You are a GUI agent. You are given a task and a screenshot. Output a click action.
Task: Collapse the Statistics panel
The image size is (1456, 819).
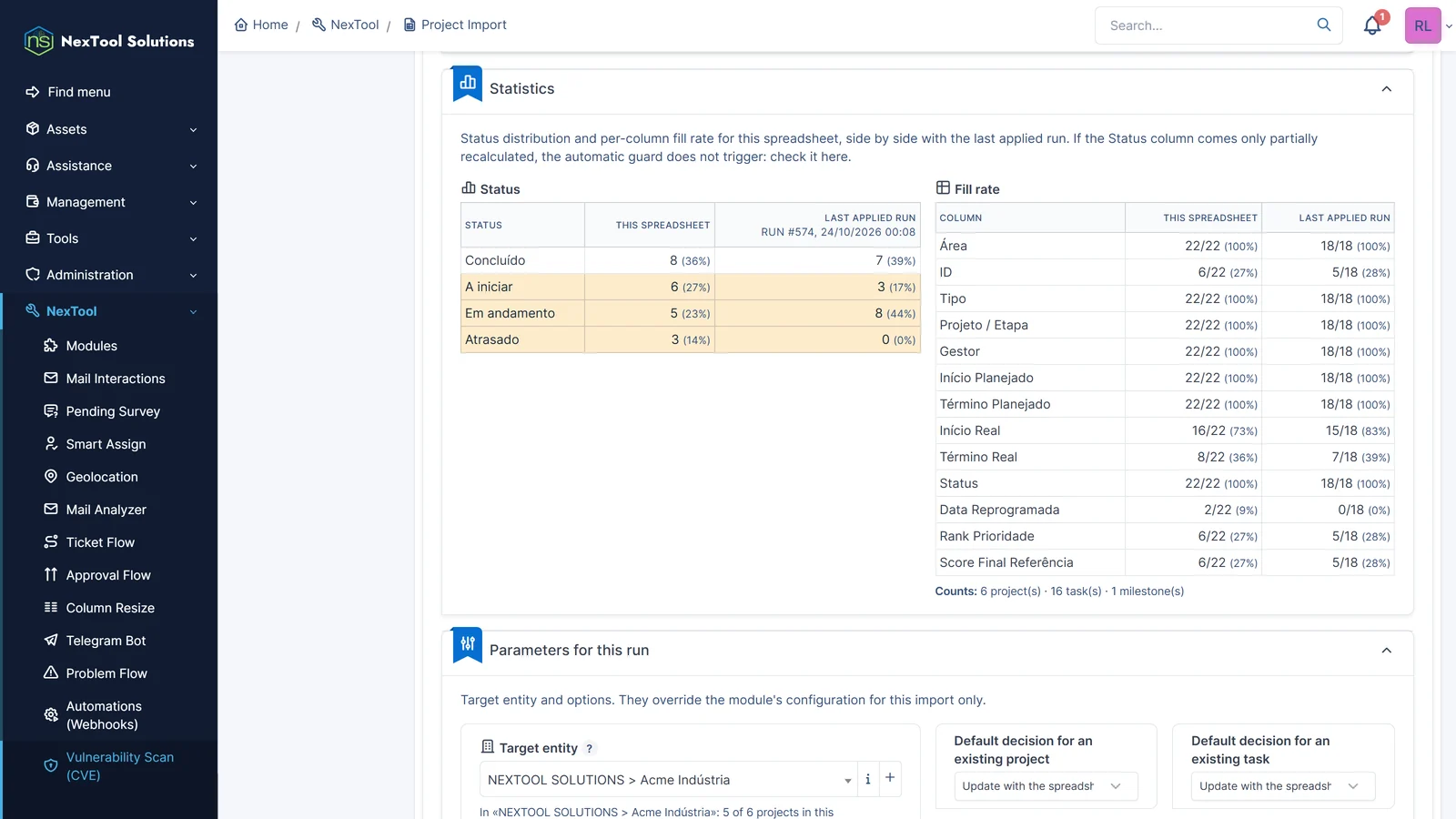pos(1386,89)
